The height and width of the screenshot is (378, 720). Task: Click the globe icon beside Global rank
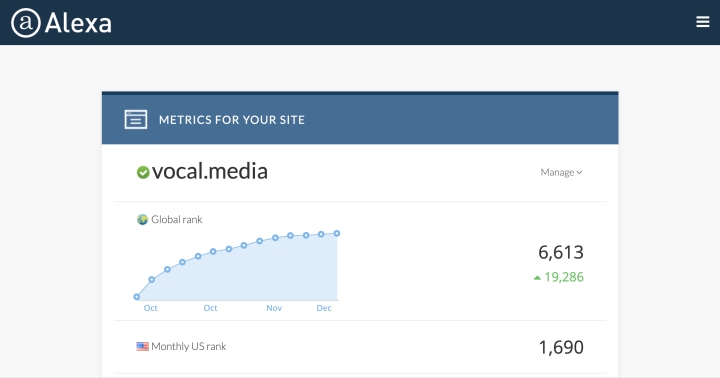click(142, 220)
